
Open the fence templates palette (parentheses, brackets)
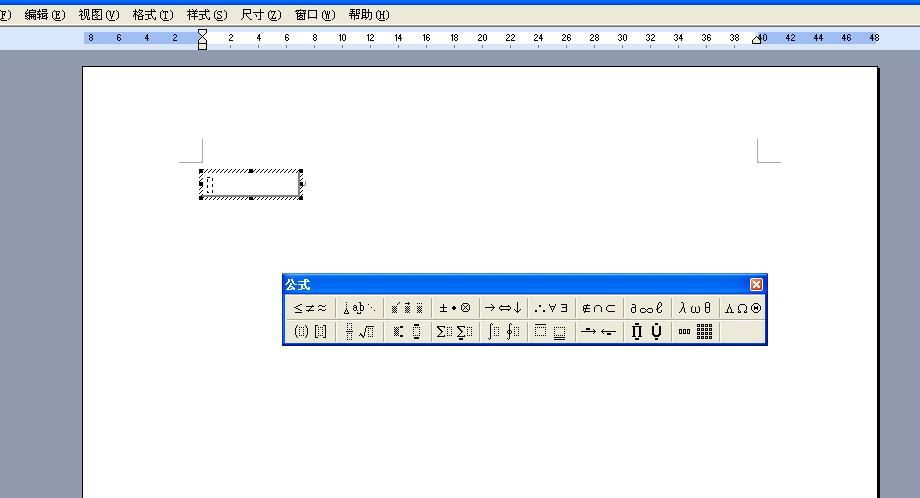(x=310, y=331)
